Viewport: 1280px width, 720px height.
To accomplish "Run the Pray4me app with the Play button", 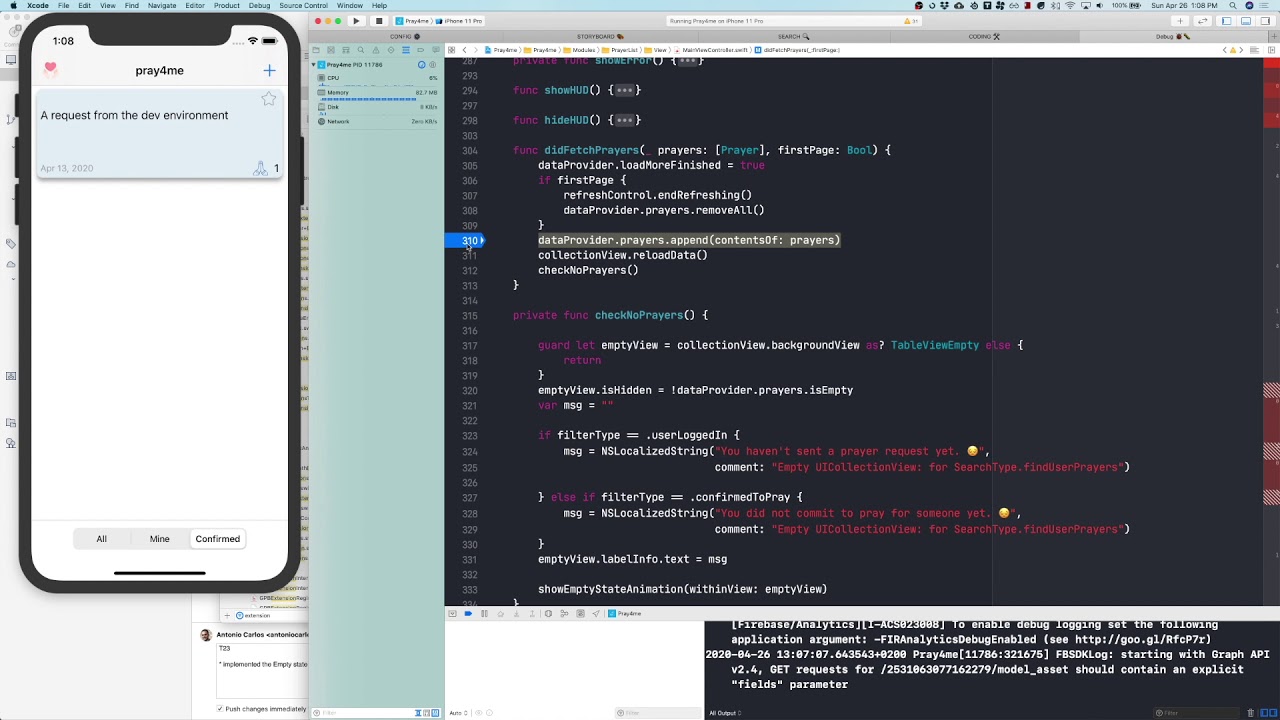I will 356,21.
